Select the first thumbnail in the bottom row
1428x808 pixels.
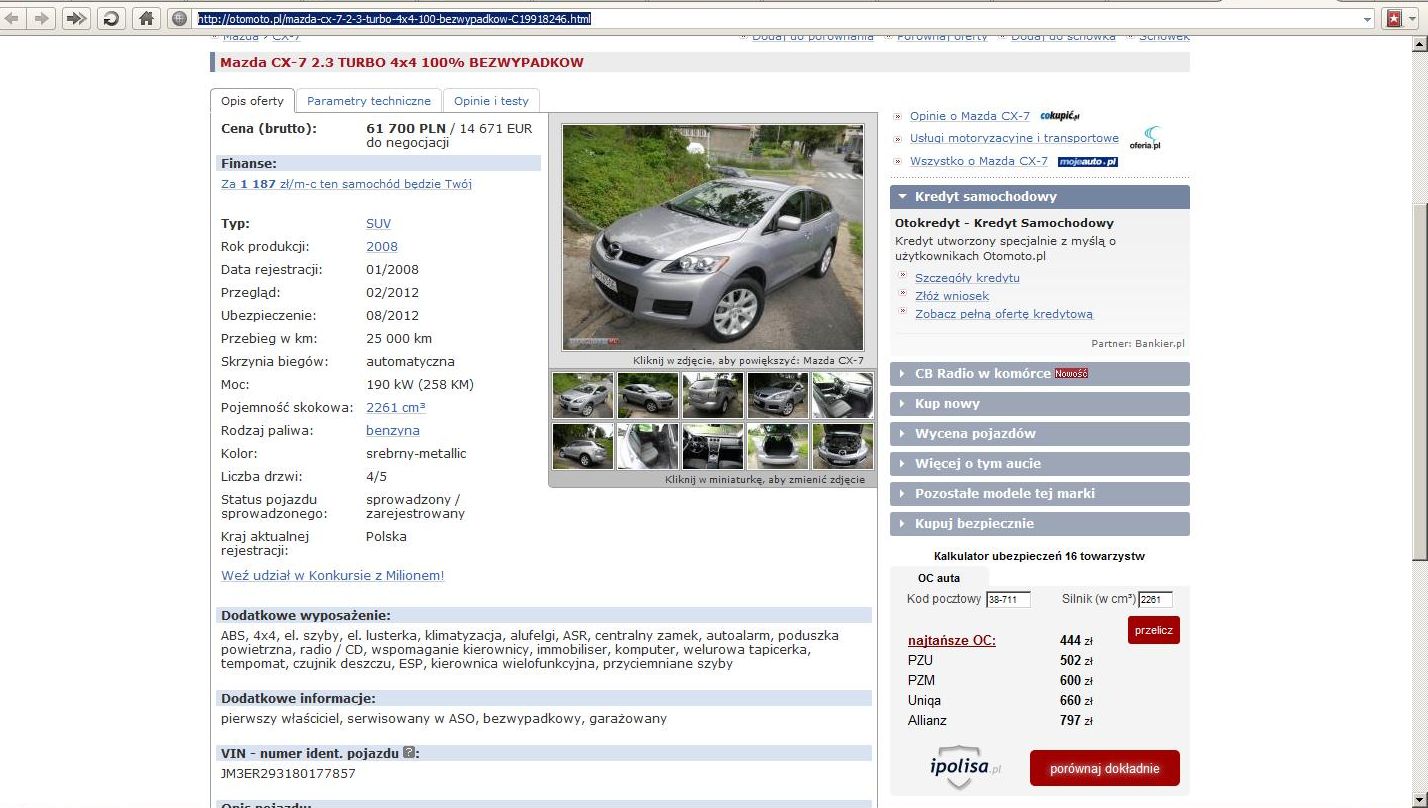click(583, 446)
